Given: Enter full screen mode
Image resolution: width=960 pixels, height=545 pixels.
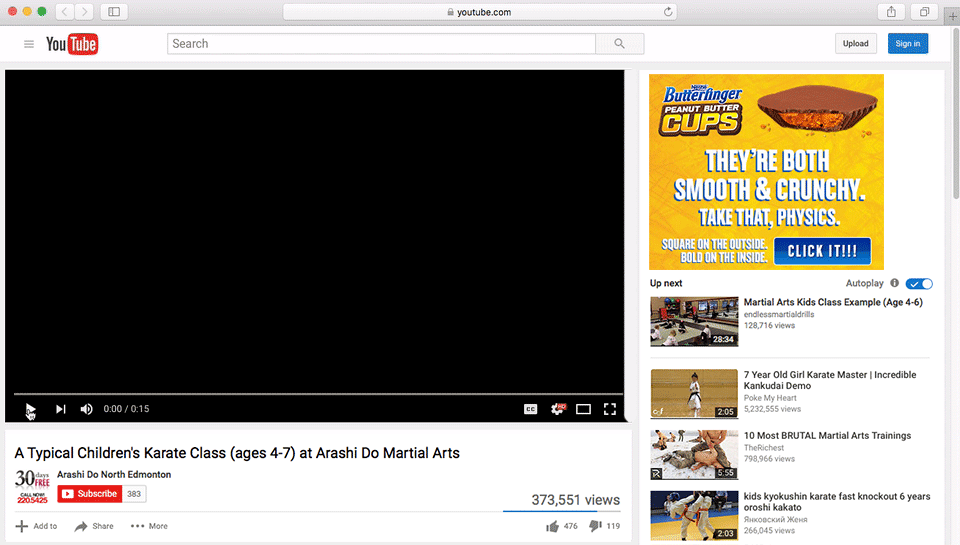Looking at the screenshot, I should click(610, 409).
